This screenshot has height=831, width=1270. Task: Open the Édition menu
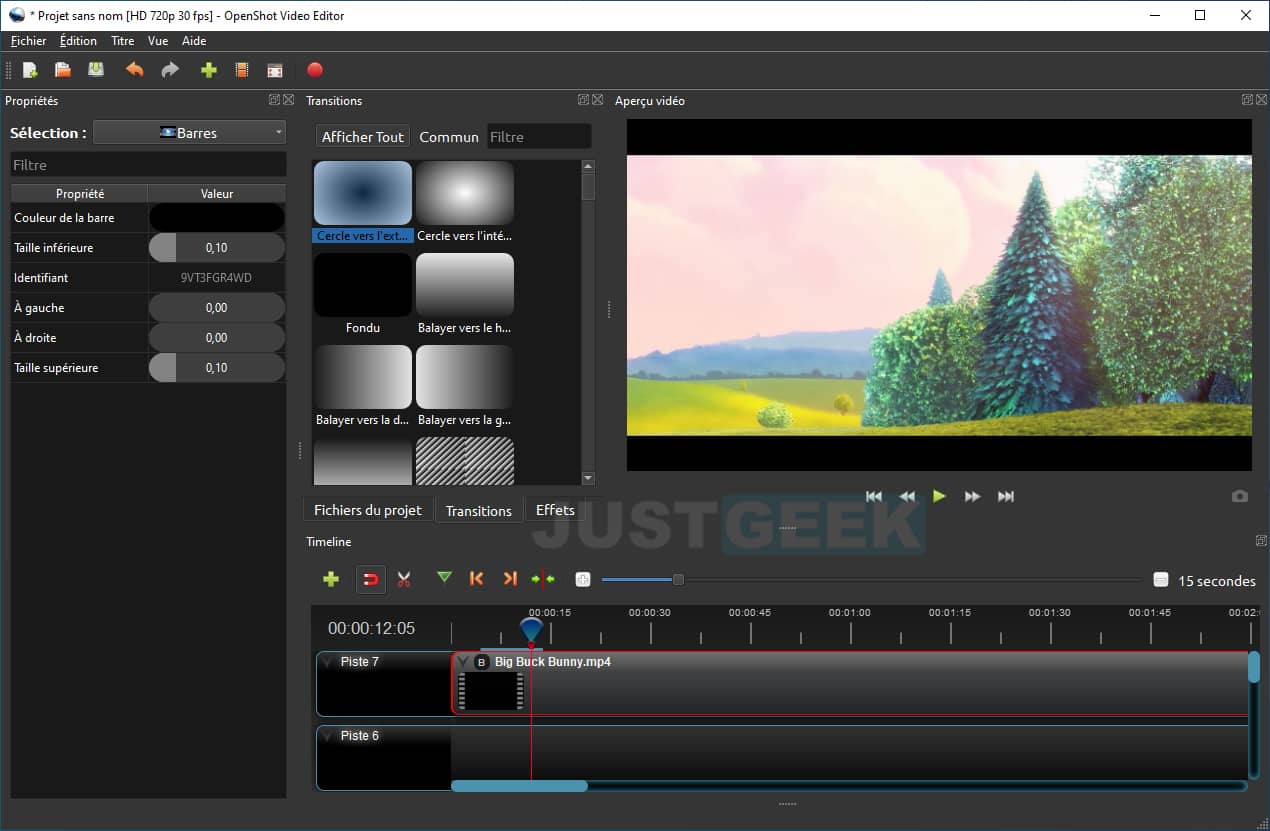point(78,41)
